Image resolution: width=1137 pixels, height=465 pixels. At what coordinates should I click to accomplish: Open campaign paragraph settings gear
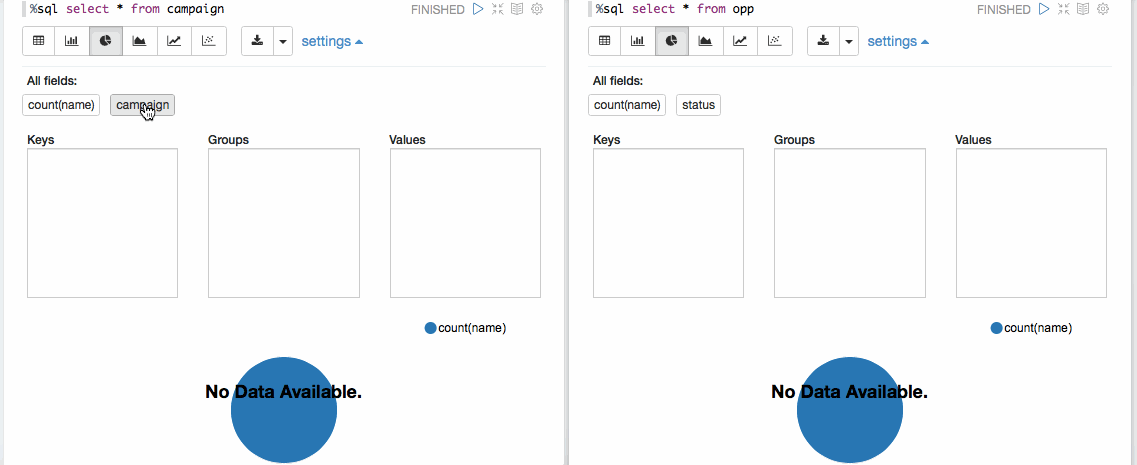click(x=537, y=9)
